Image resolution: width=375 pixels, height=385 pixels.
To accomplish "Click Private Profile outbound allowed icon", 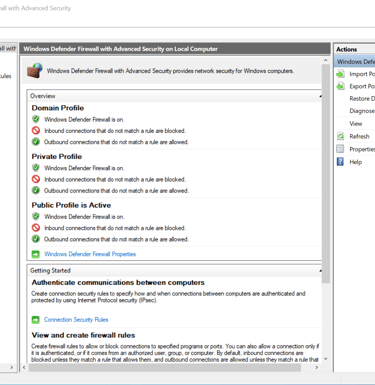I will [36, 191].
